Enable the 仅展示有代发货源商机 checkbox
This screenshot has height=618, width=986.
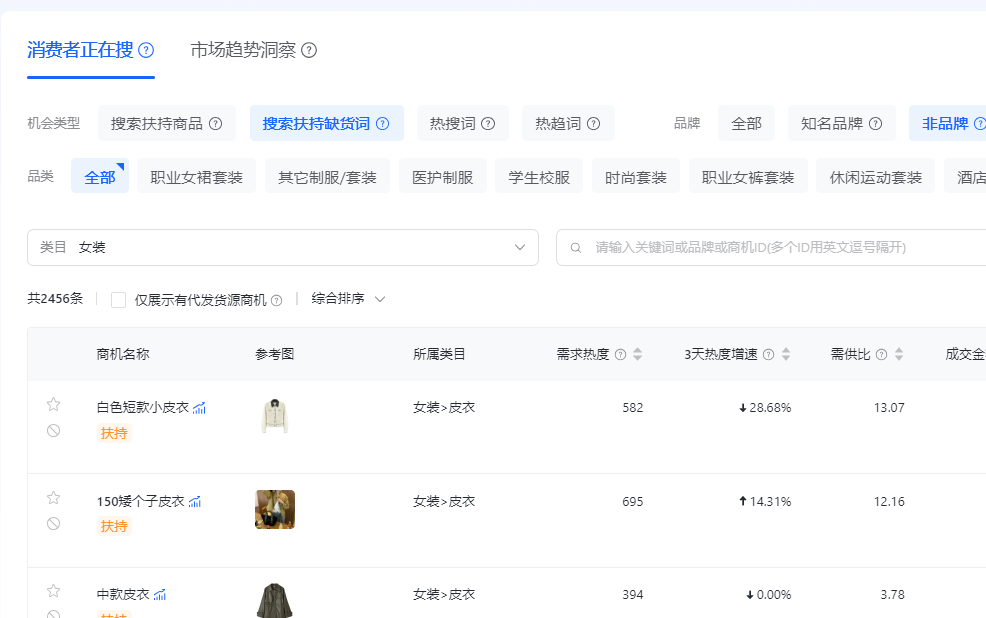pos(118,298)
